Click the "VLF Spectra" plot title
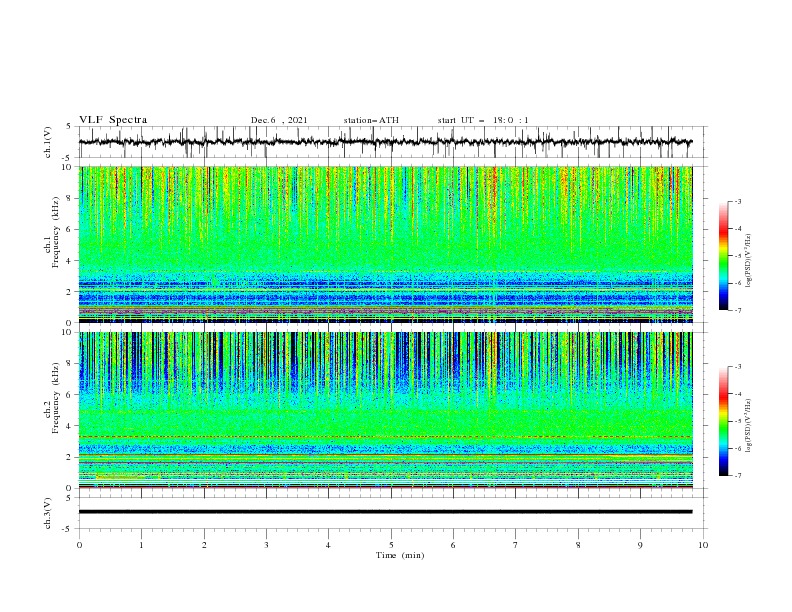 tap(113, 120)
